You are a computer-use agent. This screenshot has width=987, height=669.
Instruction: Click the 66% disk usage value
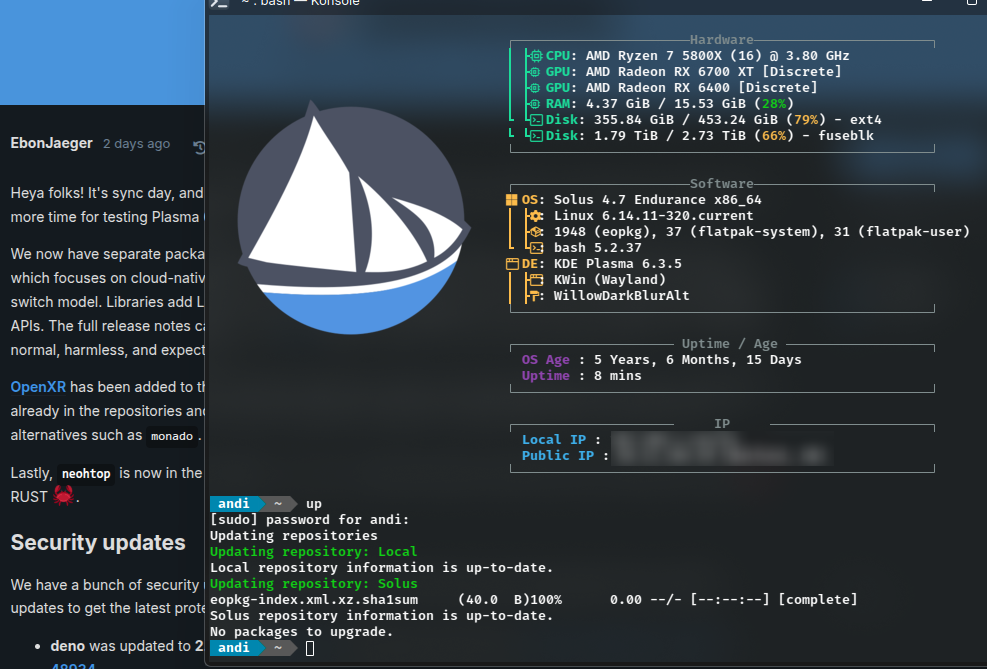tap(774, 136)
